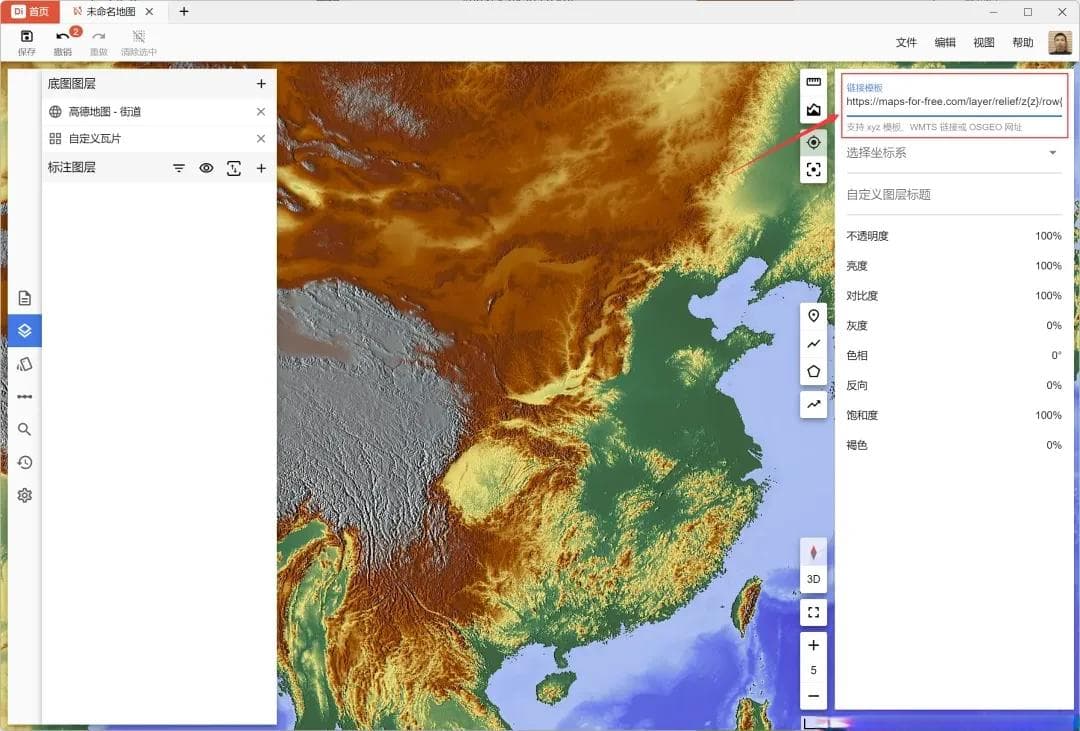Viewport: 1080px width, 731px height.
Task: Open the user avatar profile
Action: (x=1060, y=43)
